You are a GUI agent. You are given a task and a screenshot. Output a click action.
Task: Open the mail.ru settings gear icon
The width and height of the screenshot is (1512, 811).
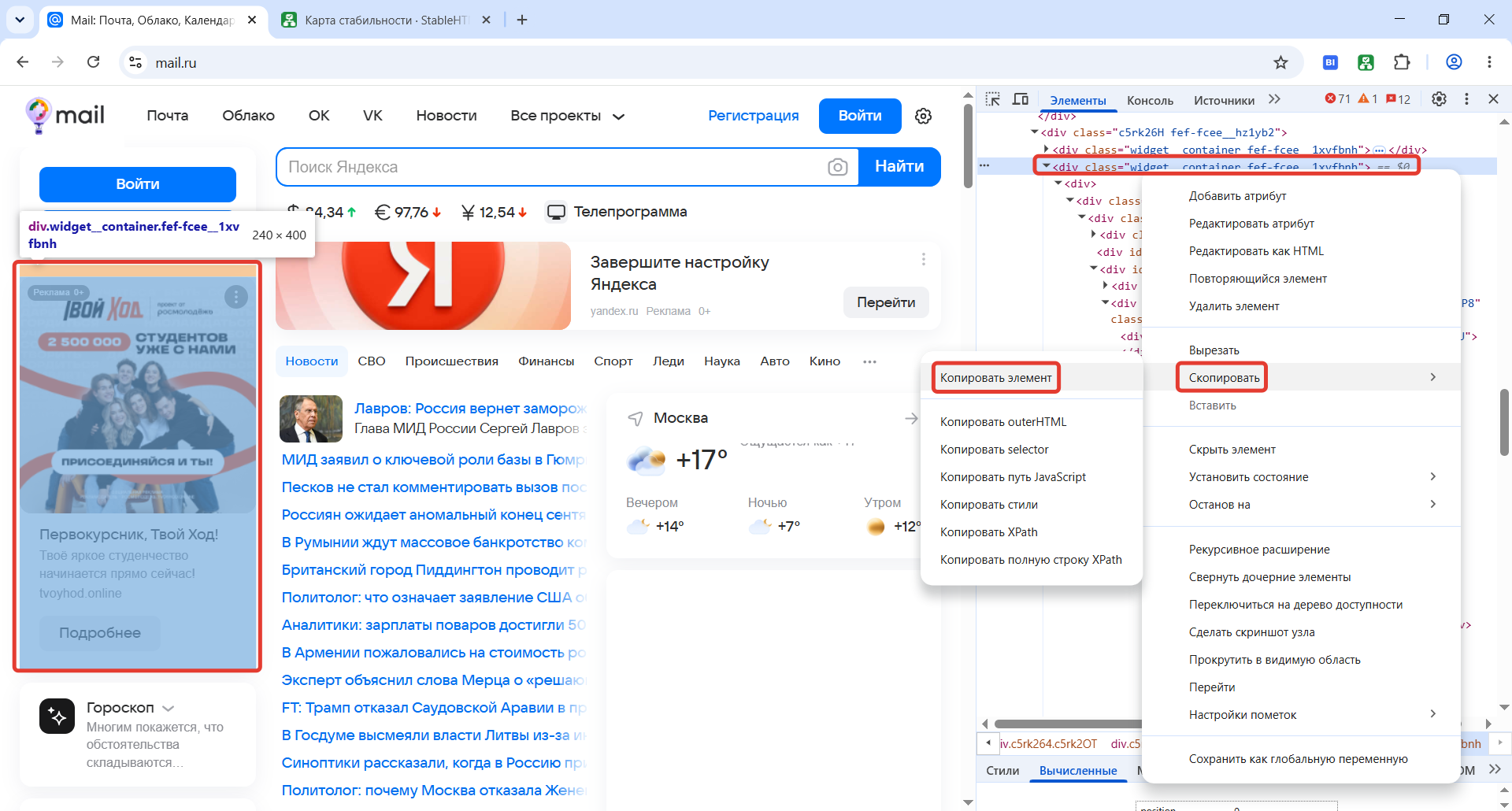924,117
